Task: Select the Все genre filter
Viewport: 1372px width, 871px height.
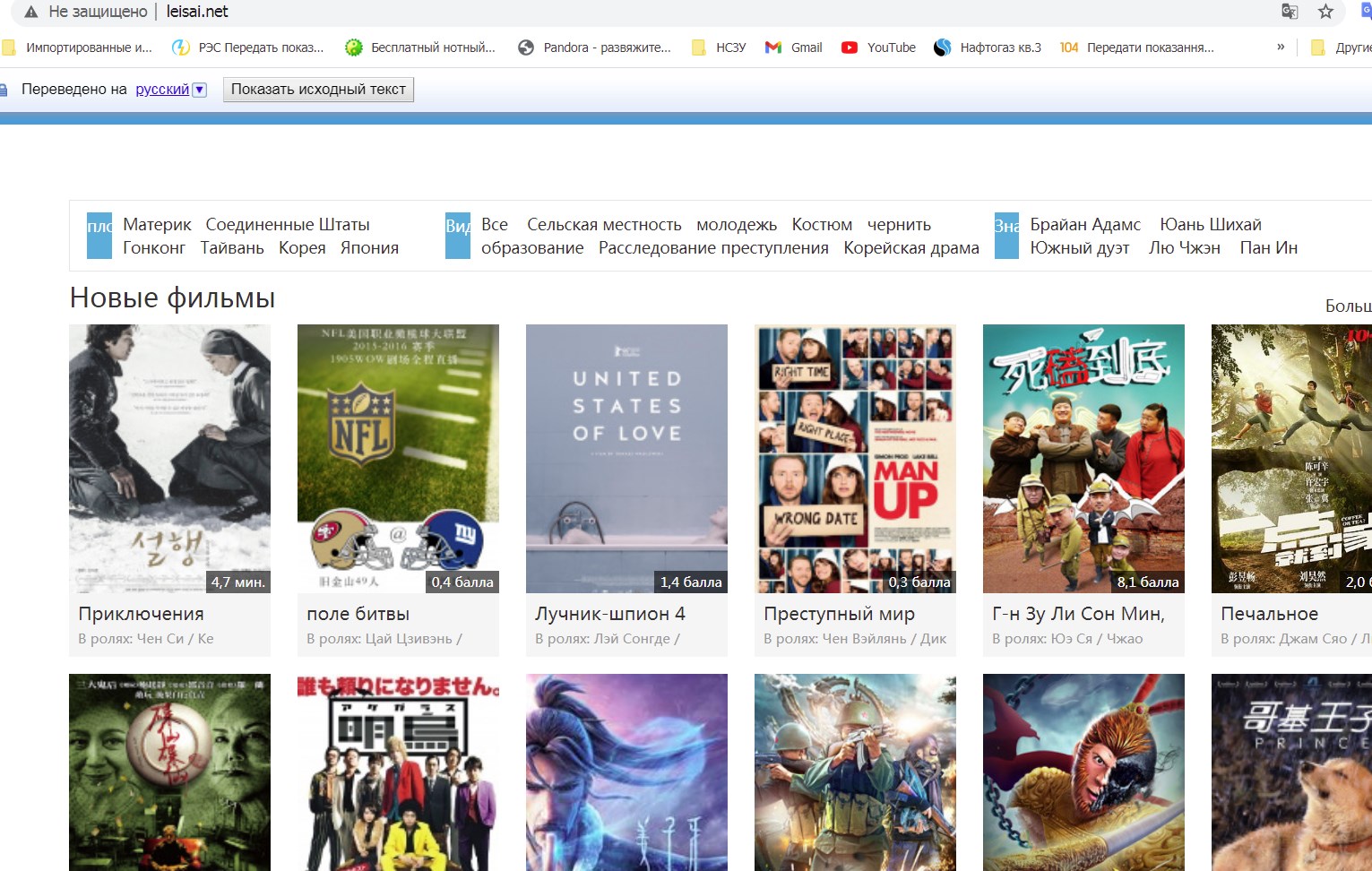Action: click(495, 224)
